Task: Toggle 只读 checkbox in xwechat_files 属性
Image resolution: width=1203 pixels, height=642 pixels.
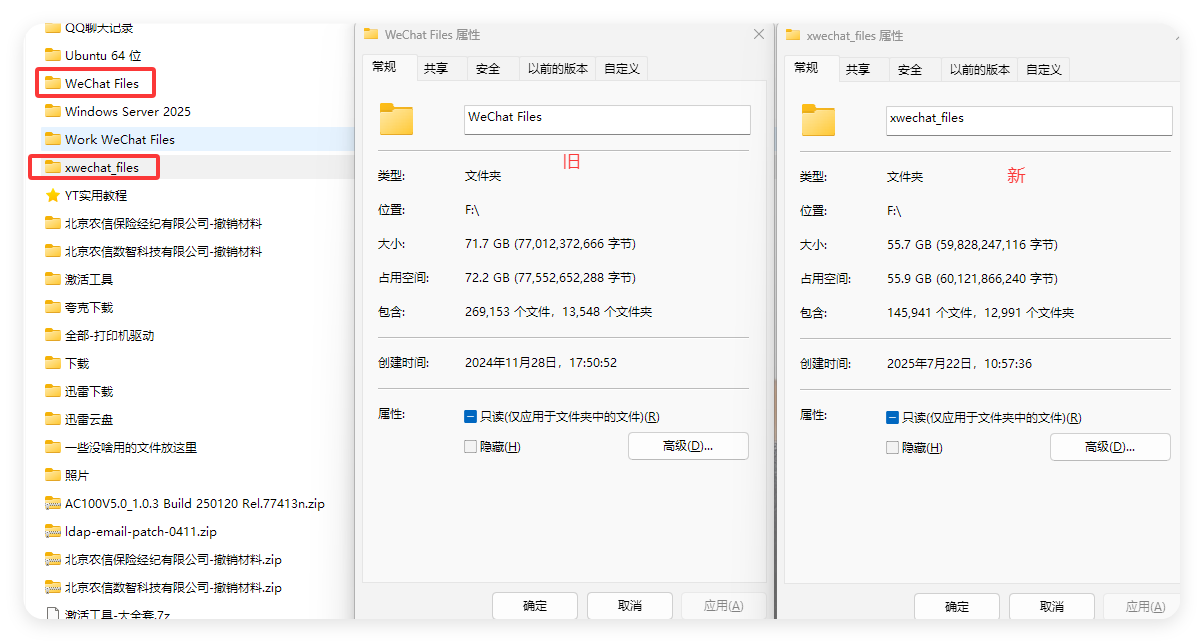Action: 893,418
